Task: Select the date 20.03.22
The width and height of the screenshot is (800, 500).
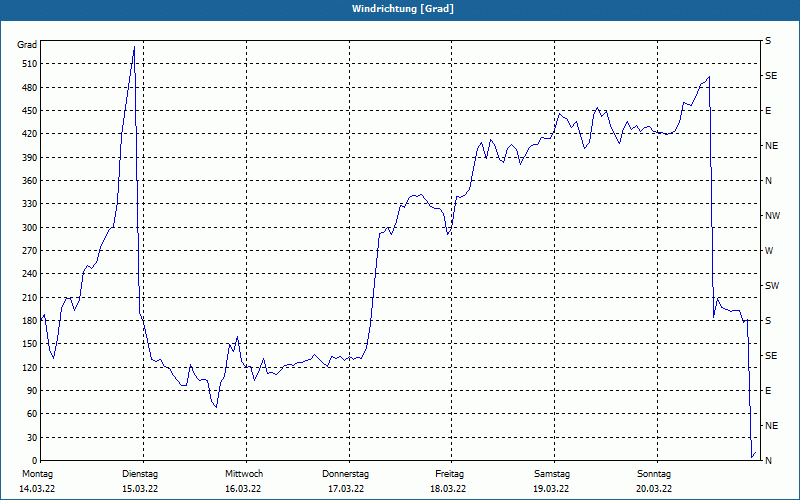Action: pyautogui.click(x=654, y=489)
